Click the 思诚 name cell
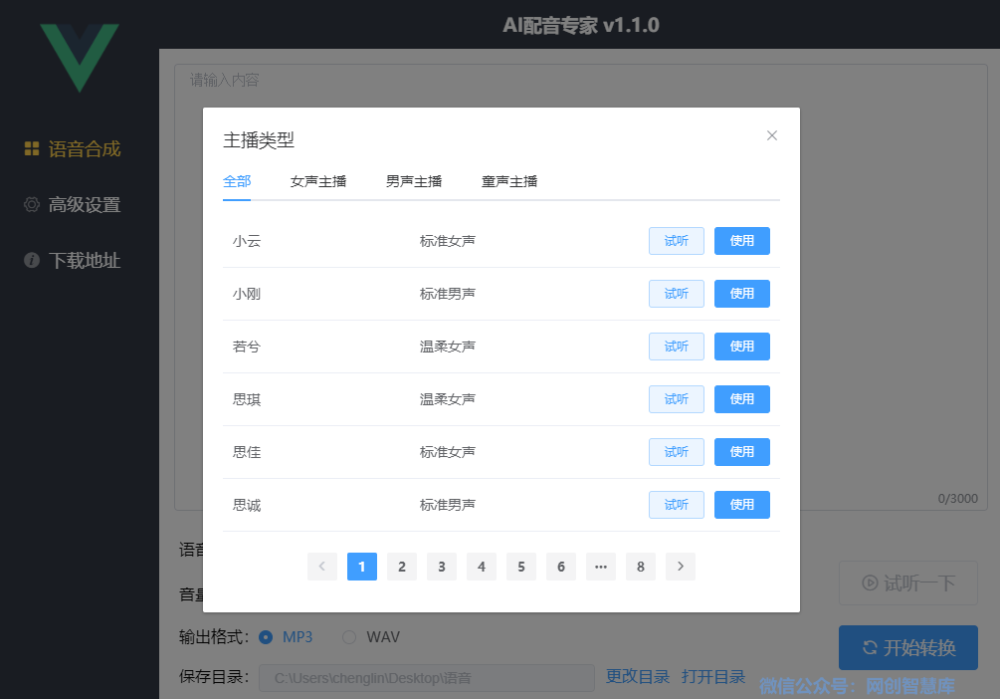 point(247,505)
